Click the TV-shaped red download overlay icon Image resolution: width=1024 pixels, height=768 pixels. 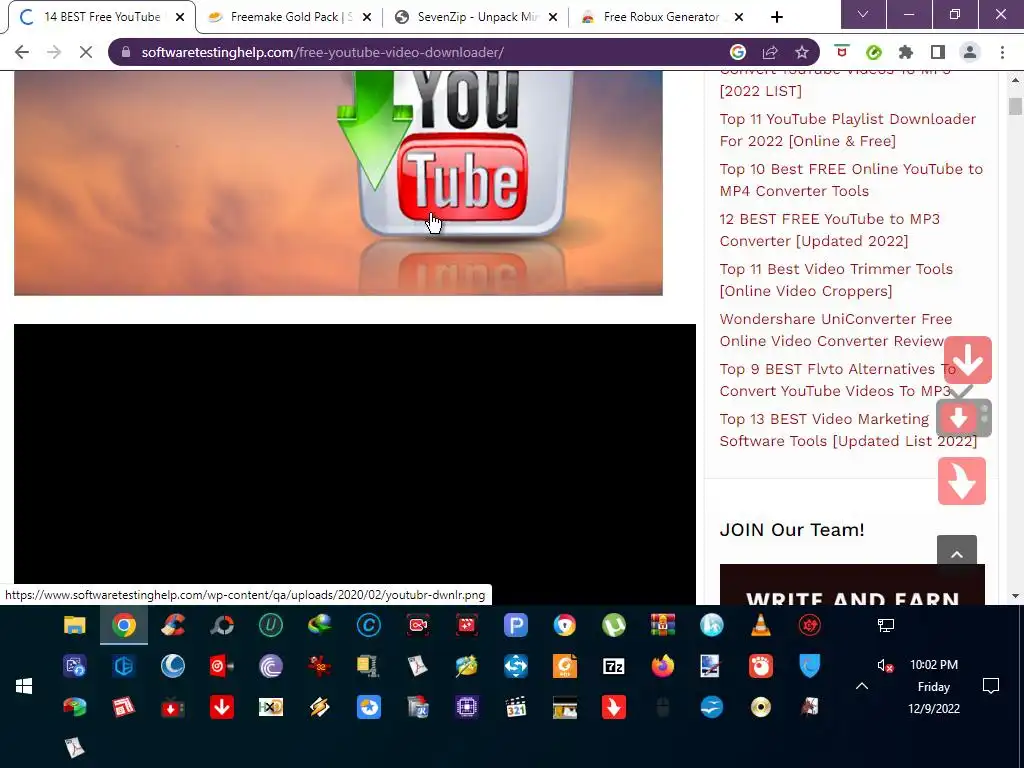tap(964, 418)
